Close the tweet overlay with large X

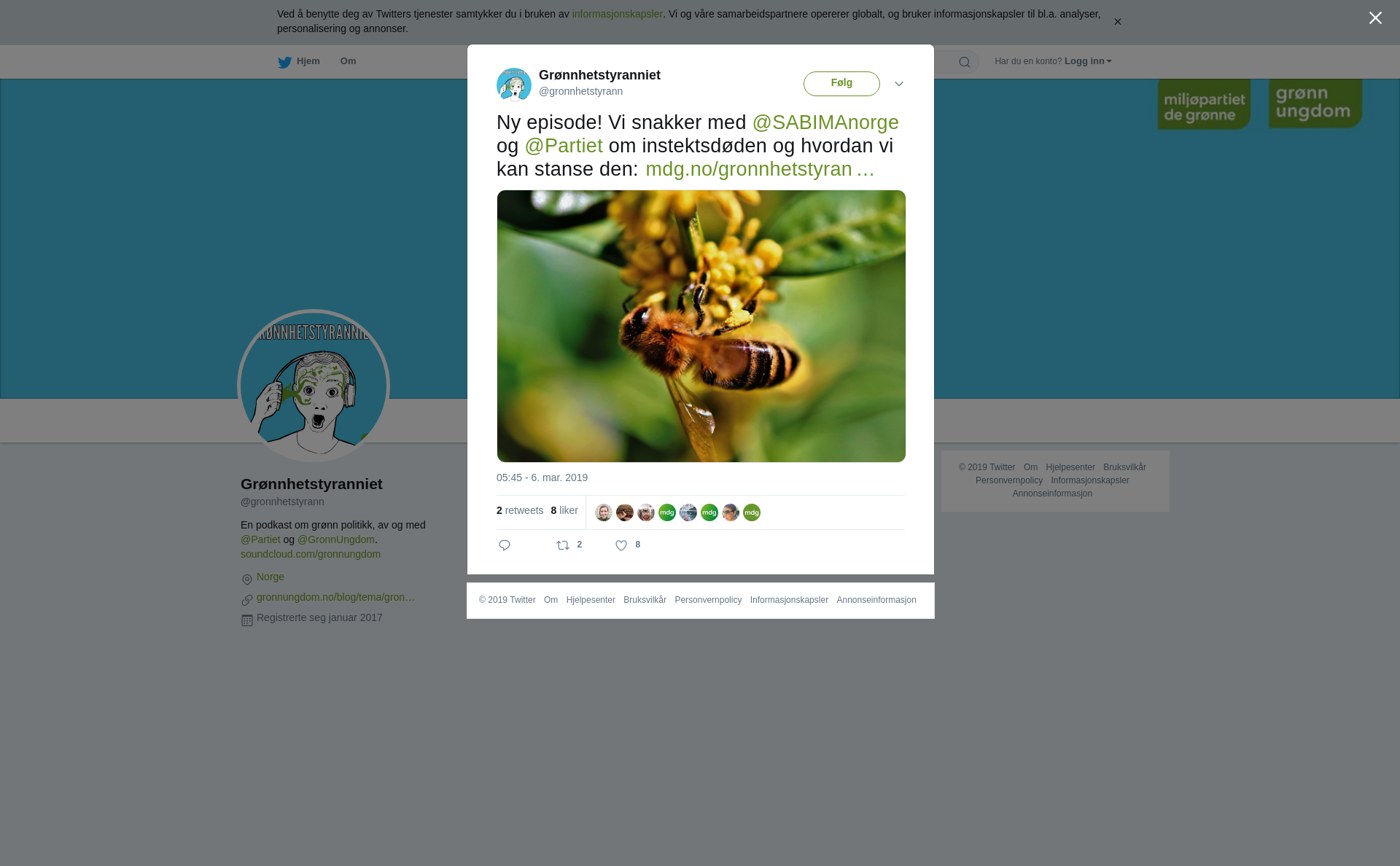point(1375,18)
